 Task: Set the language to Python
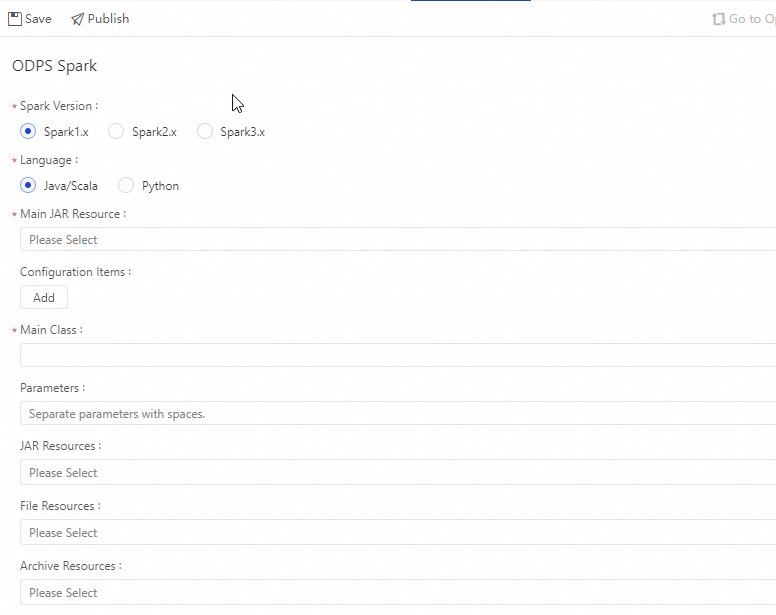coord(126,185)
